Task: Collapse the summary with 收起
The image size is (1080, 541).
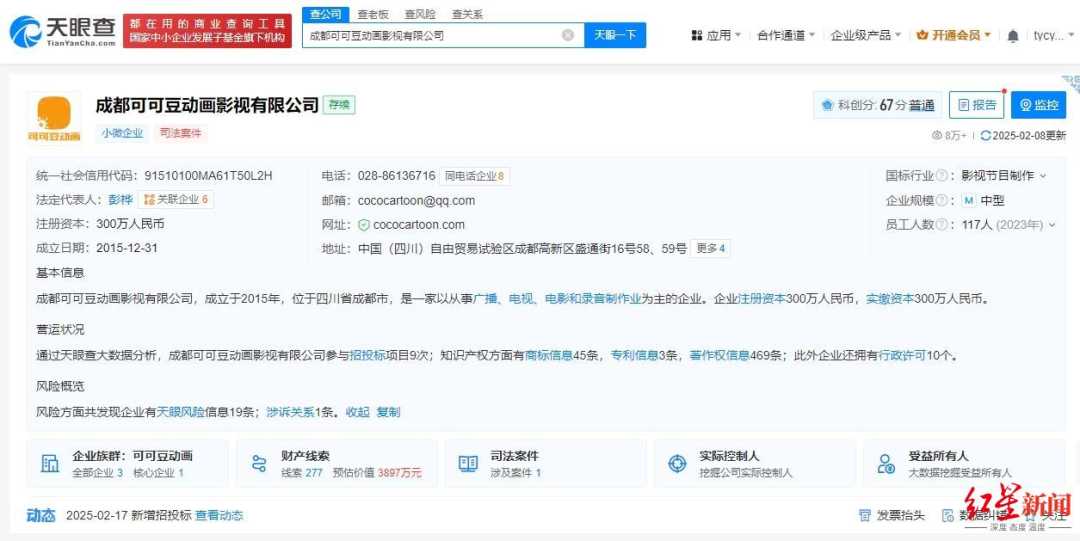Action: click(357, 412)
